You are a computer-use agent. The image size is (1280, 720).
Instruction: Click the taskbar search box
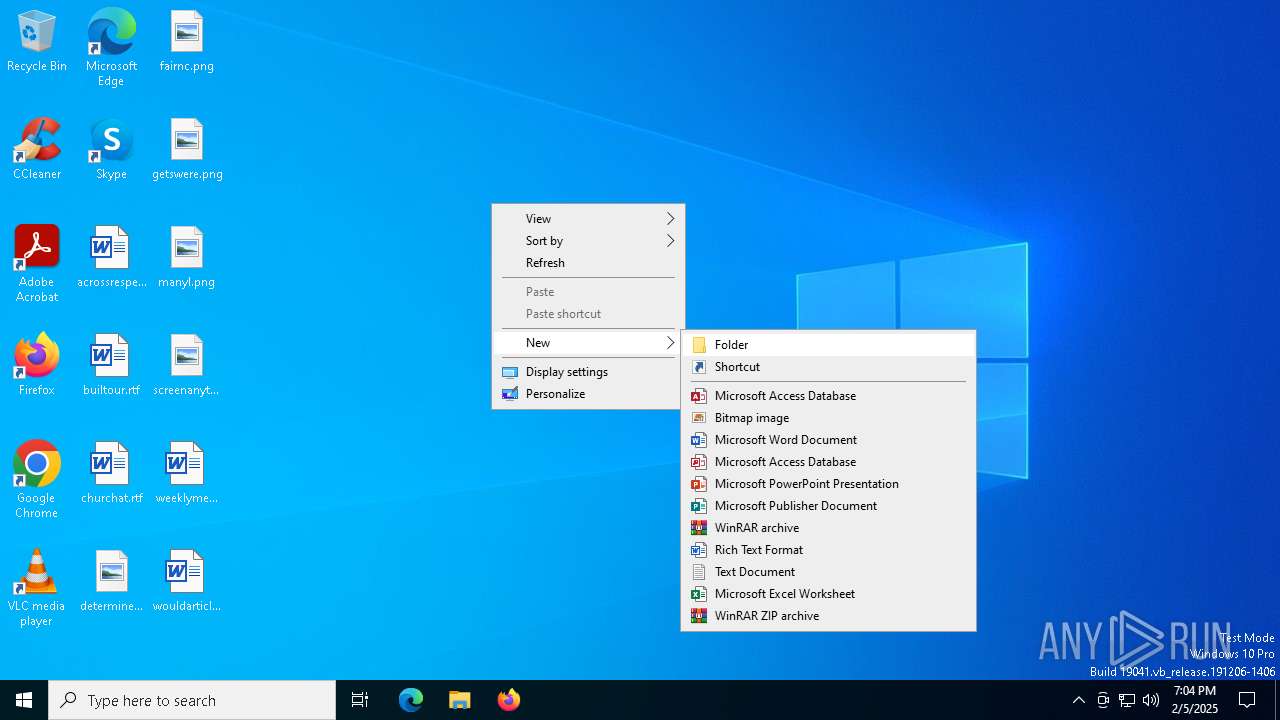(x=192, y=700)
